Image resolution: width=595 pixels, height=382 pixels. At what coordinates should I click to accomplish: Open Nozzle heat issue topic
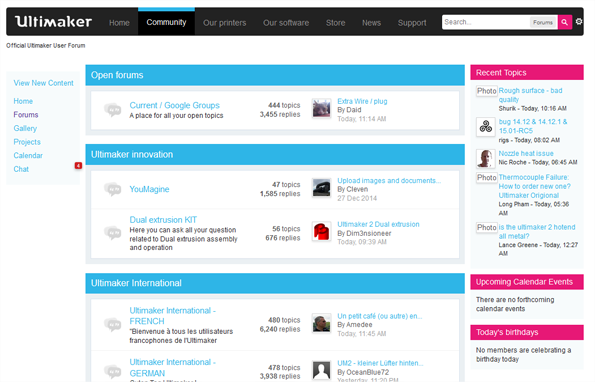tap(526, 153)
